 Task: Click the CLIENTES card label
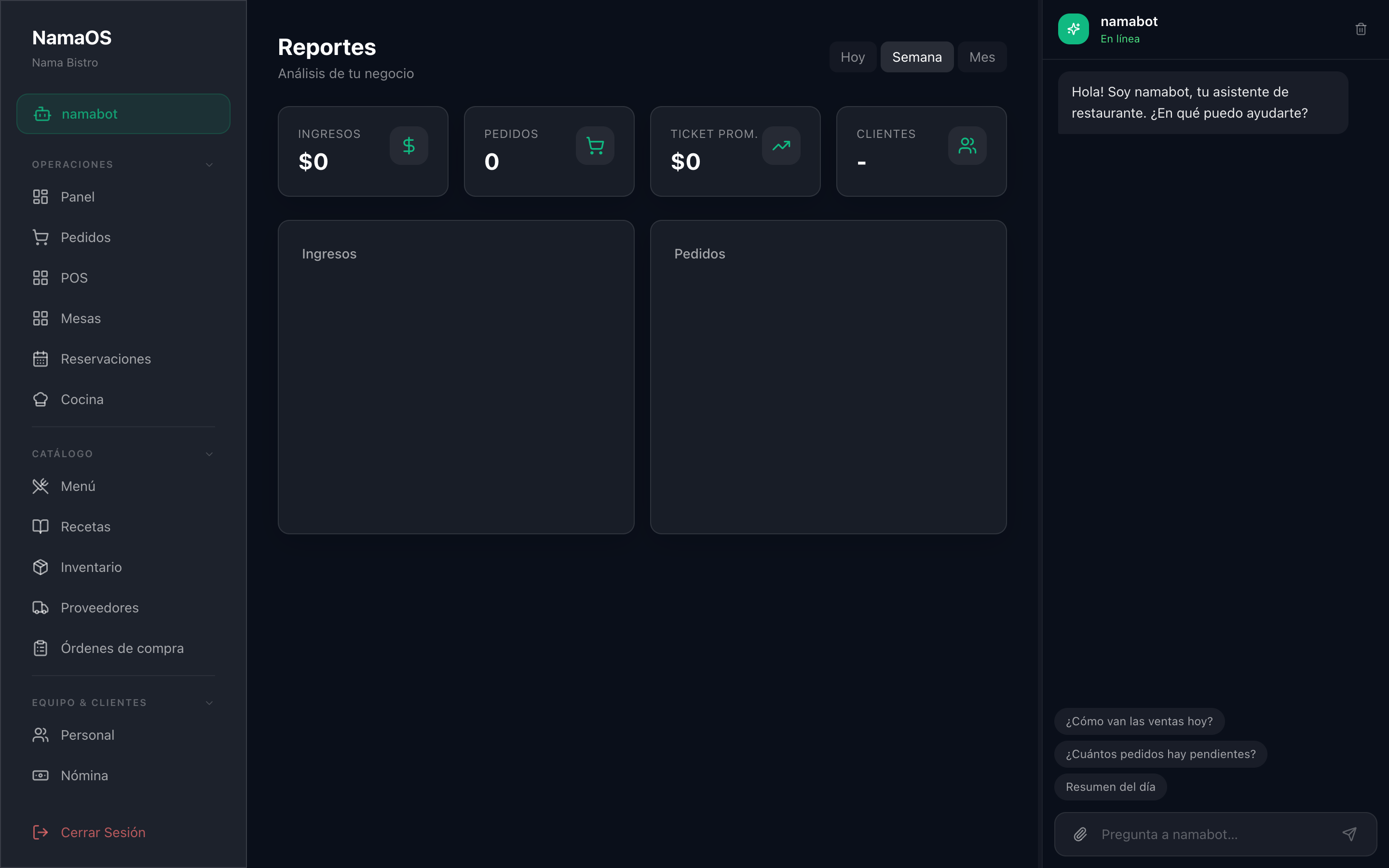[x=885, y=134]
